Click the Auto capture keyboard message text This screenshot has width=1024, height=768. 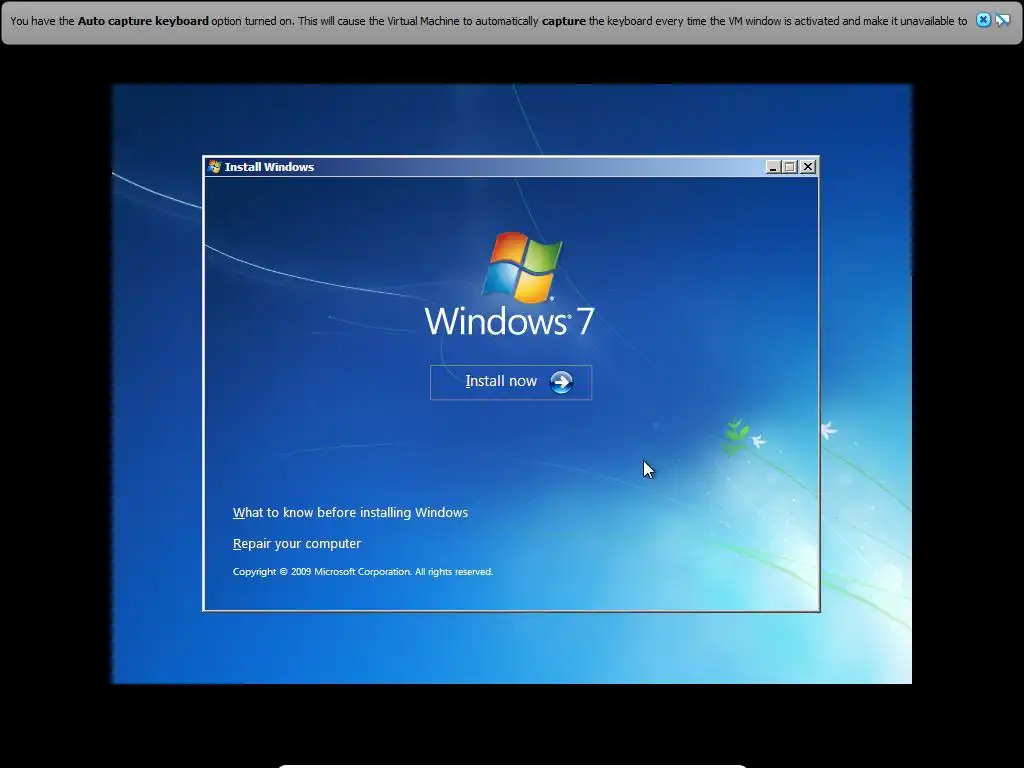point(488,21)
